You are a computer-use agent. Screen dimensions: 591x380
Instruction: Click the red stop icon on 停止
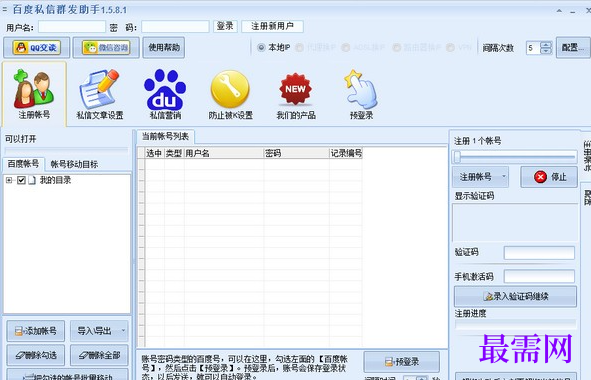click(x=540, y=177)
